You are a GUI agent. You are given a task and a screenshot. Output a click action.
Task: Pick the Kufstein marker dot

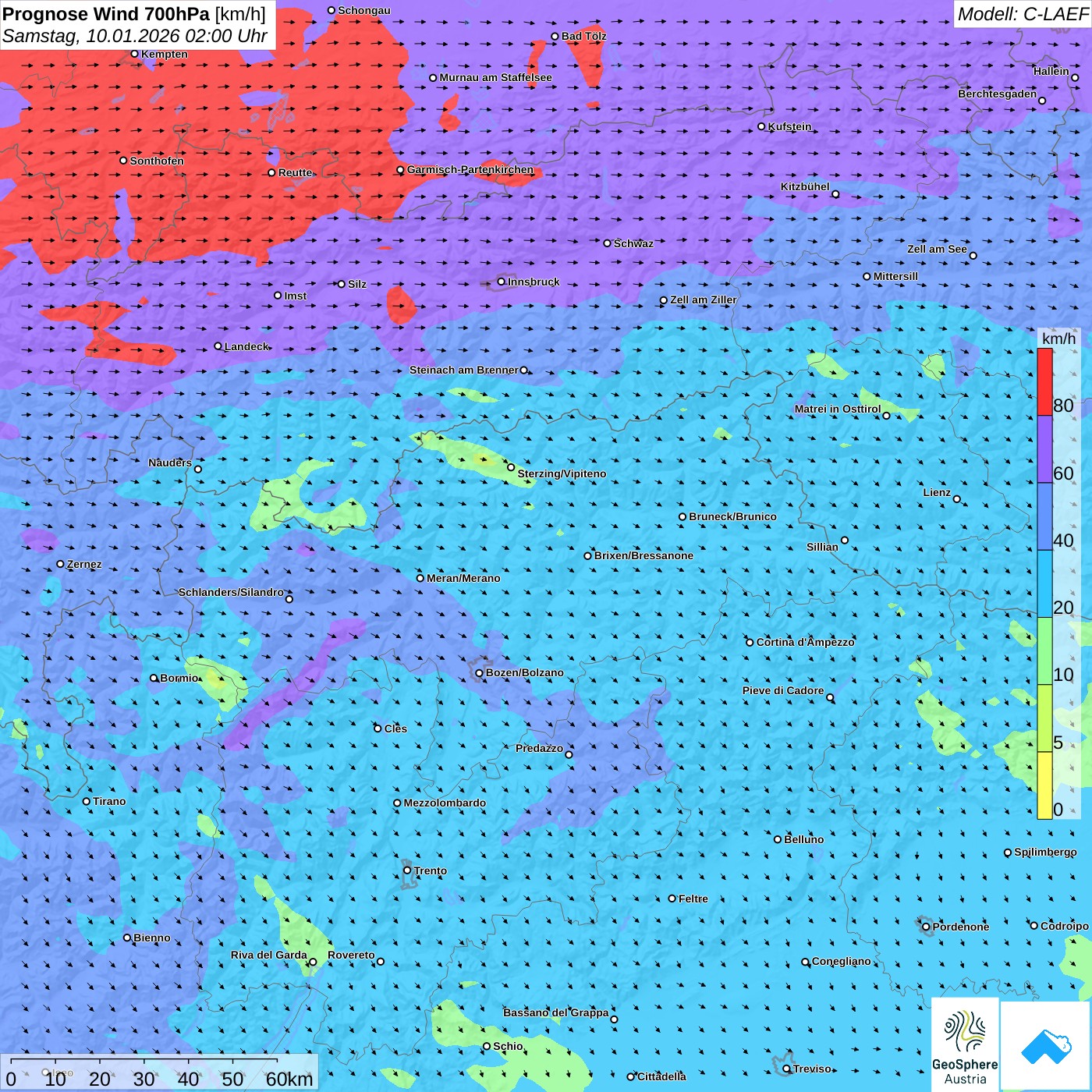click(762, 126)
